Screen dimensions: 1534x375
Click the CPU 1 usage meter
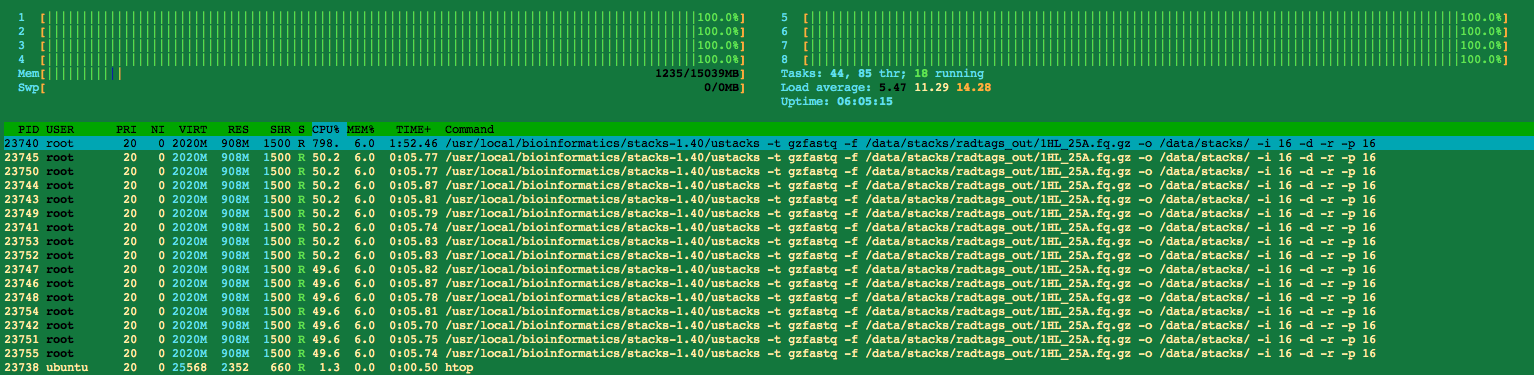click(382, 18)
